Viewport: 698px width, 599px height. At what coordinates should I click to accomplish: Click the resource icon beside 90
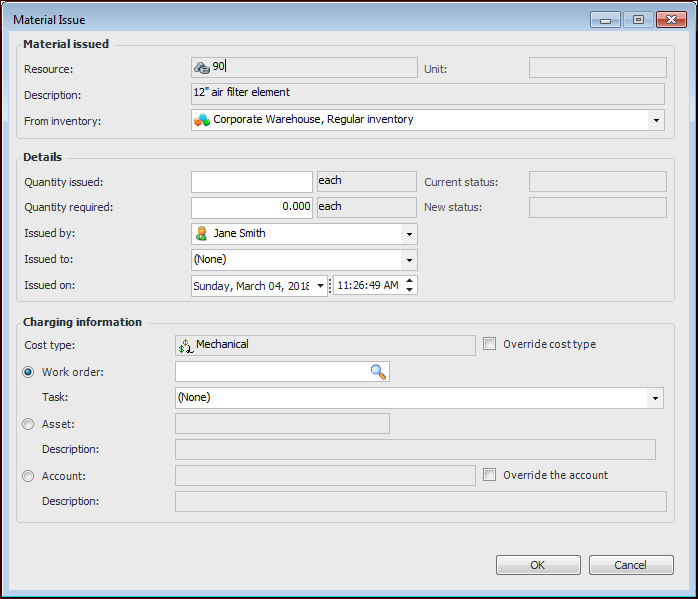(202, 68)
